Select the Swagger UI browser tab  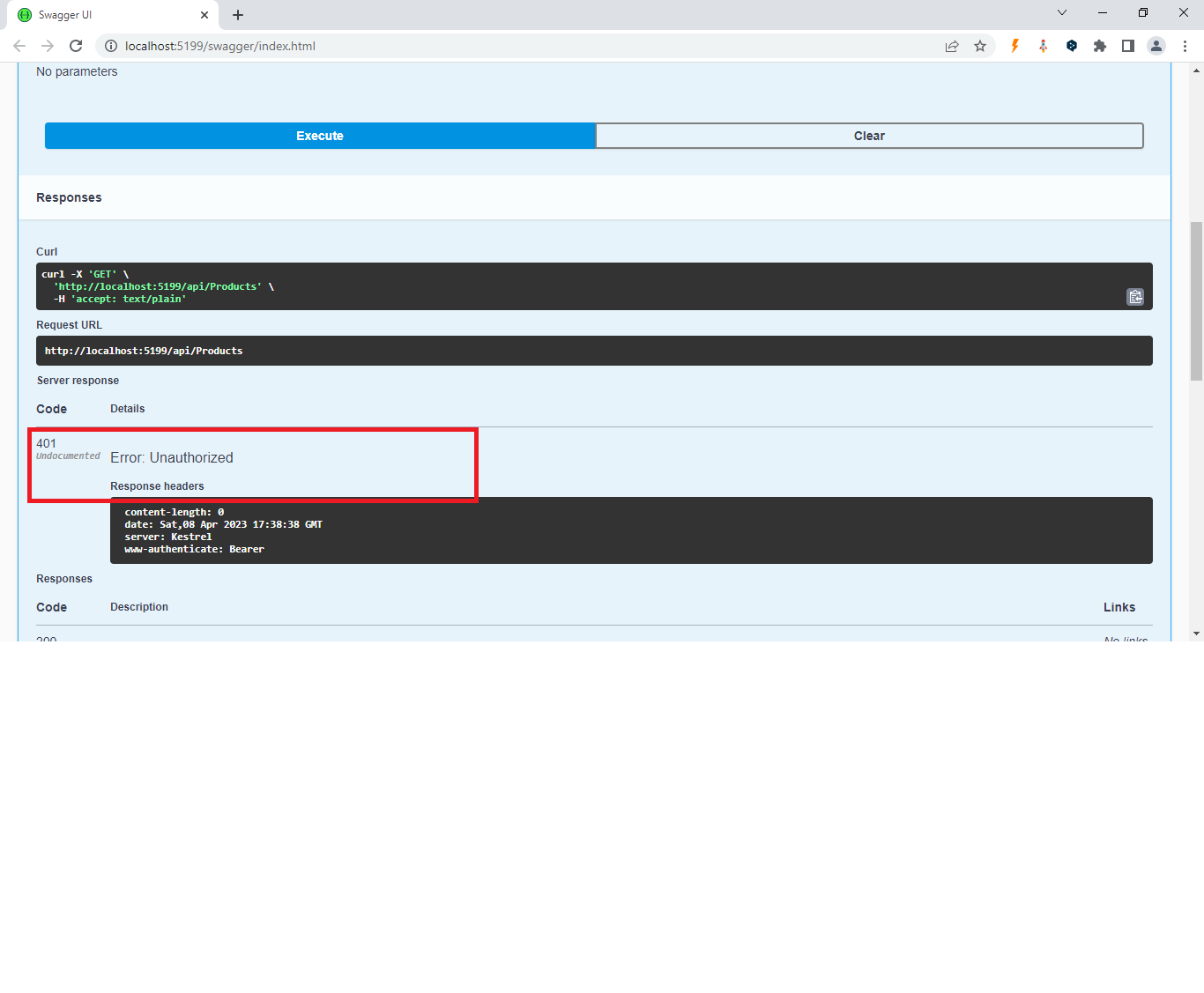coord(106,15)
